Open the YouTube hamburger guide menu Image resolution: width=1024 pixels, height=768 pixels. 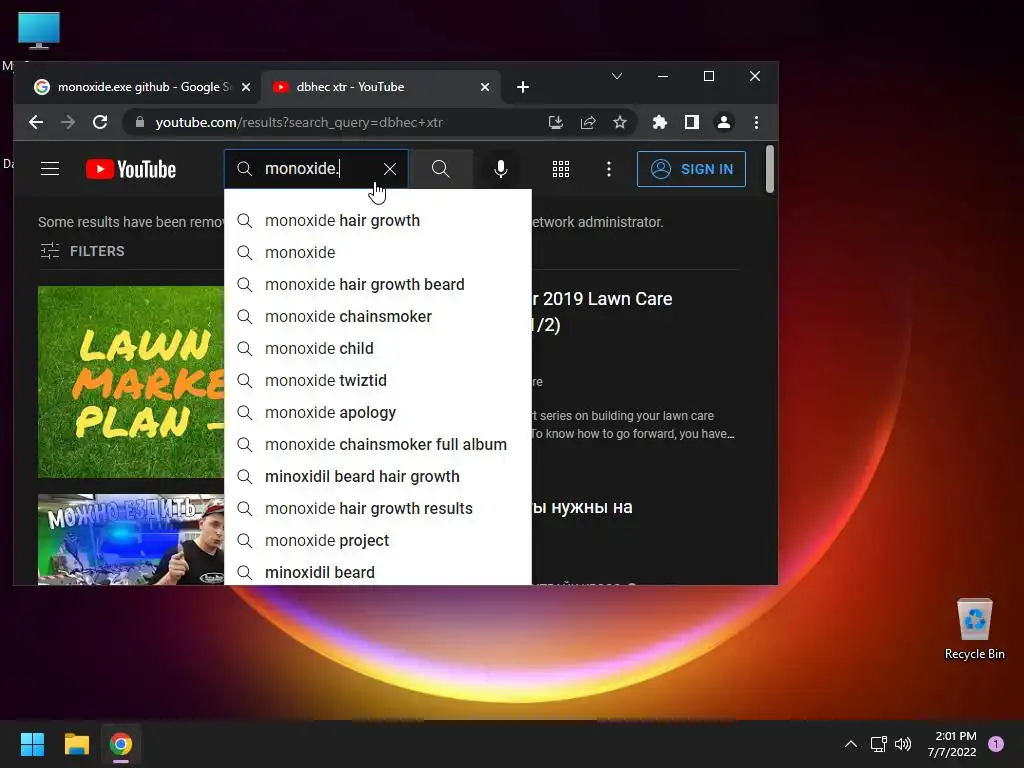click(50, 169)
